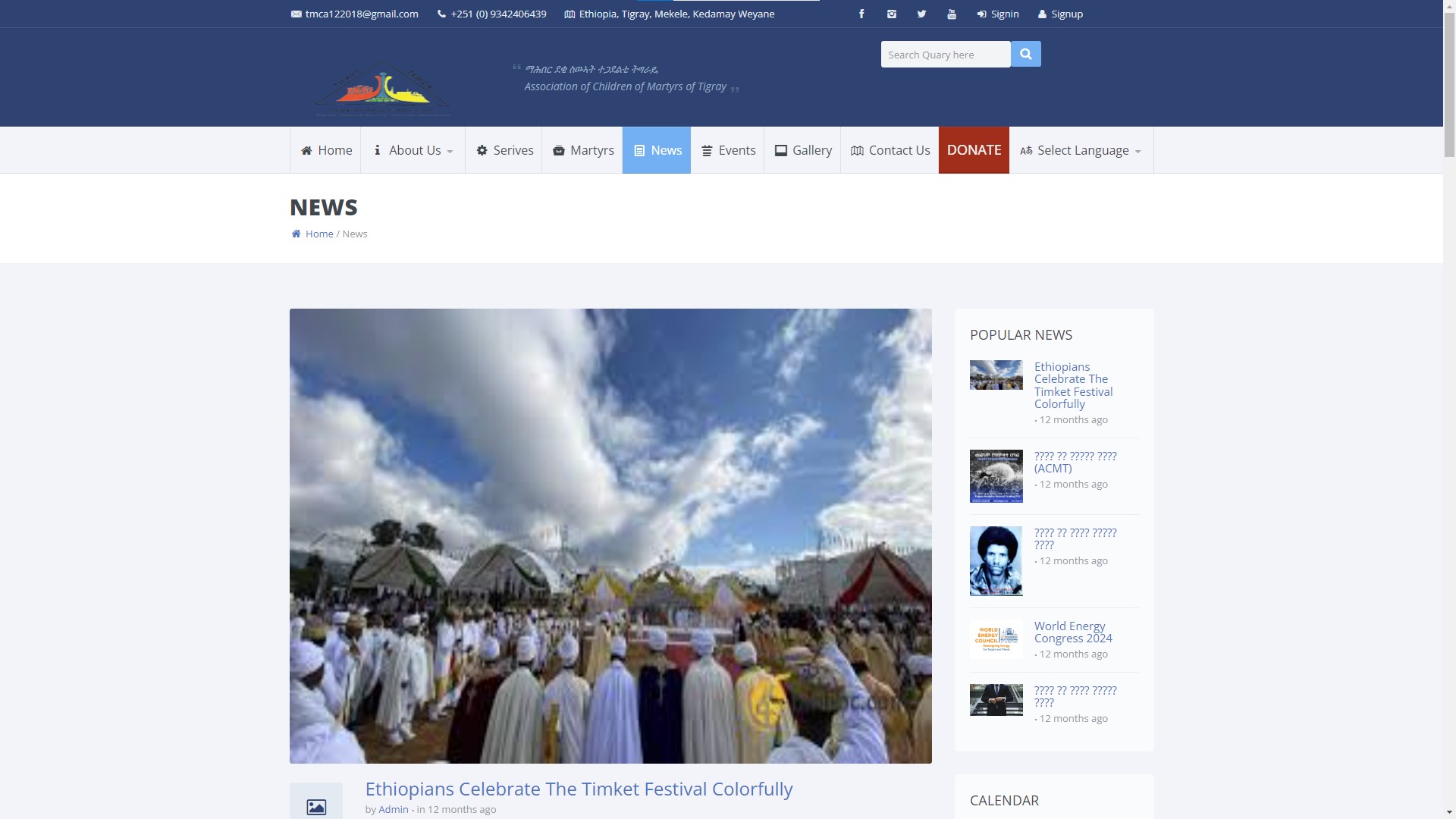Image resolution: width=1456 pixels, height=819 pixels.
Task: Click the Signin link
Action: pos(998,14)
